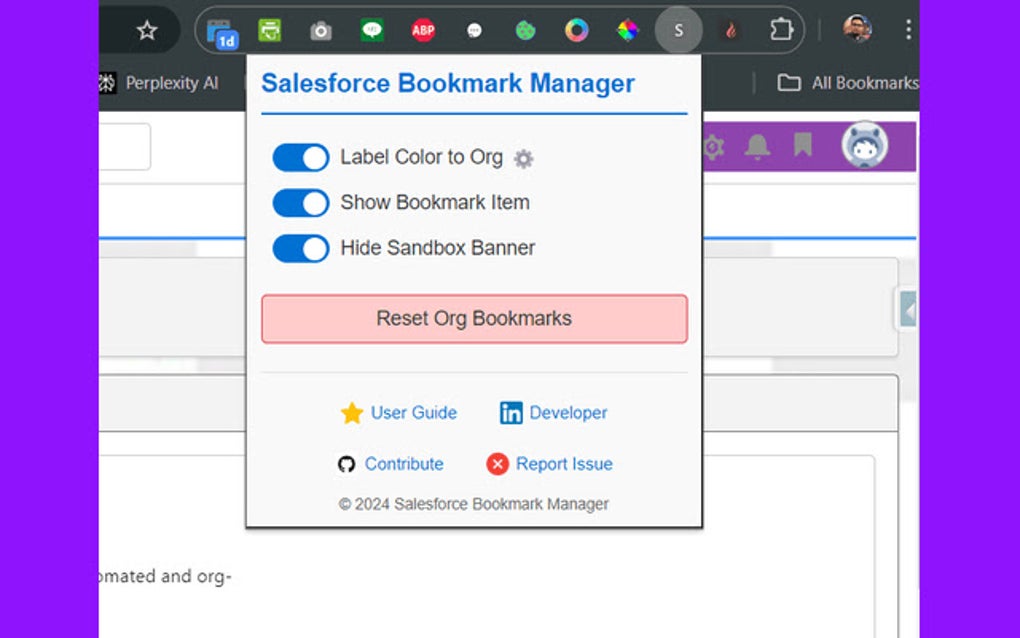Click the Extensions puzzle piece icon

click(784, 30)
